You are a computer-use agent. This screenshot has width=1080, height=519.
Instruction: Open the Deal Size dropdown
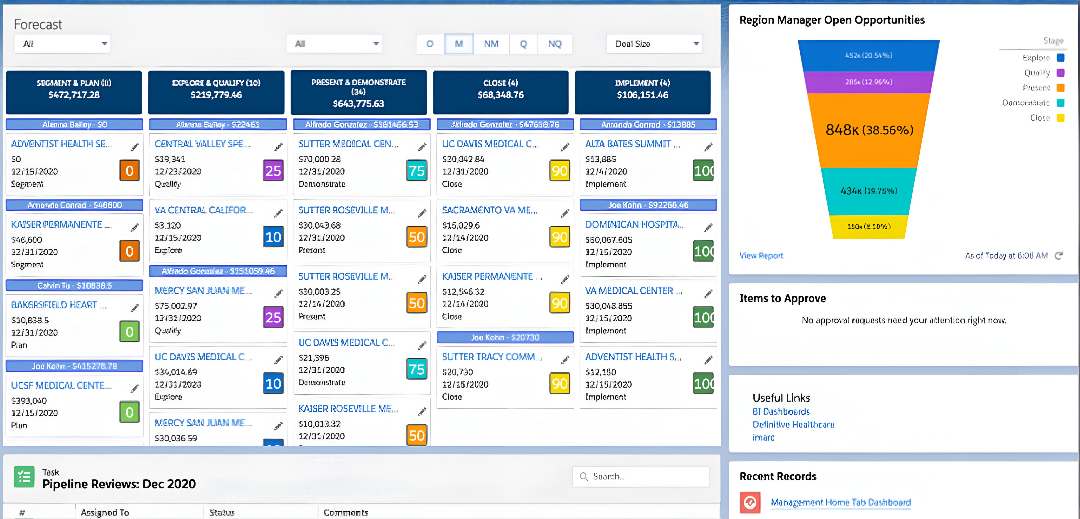click(654, 43)
